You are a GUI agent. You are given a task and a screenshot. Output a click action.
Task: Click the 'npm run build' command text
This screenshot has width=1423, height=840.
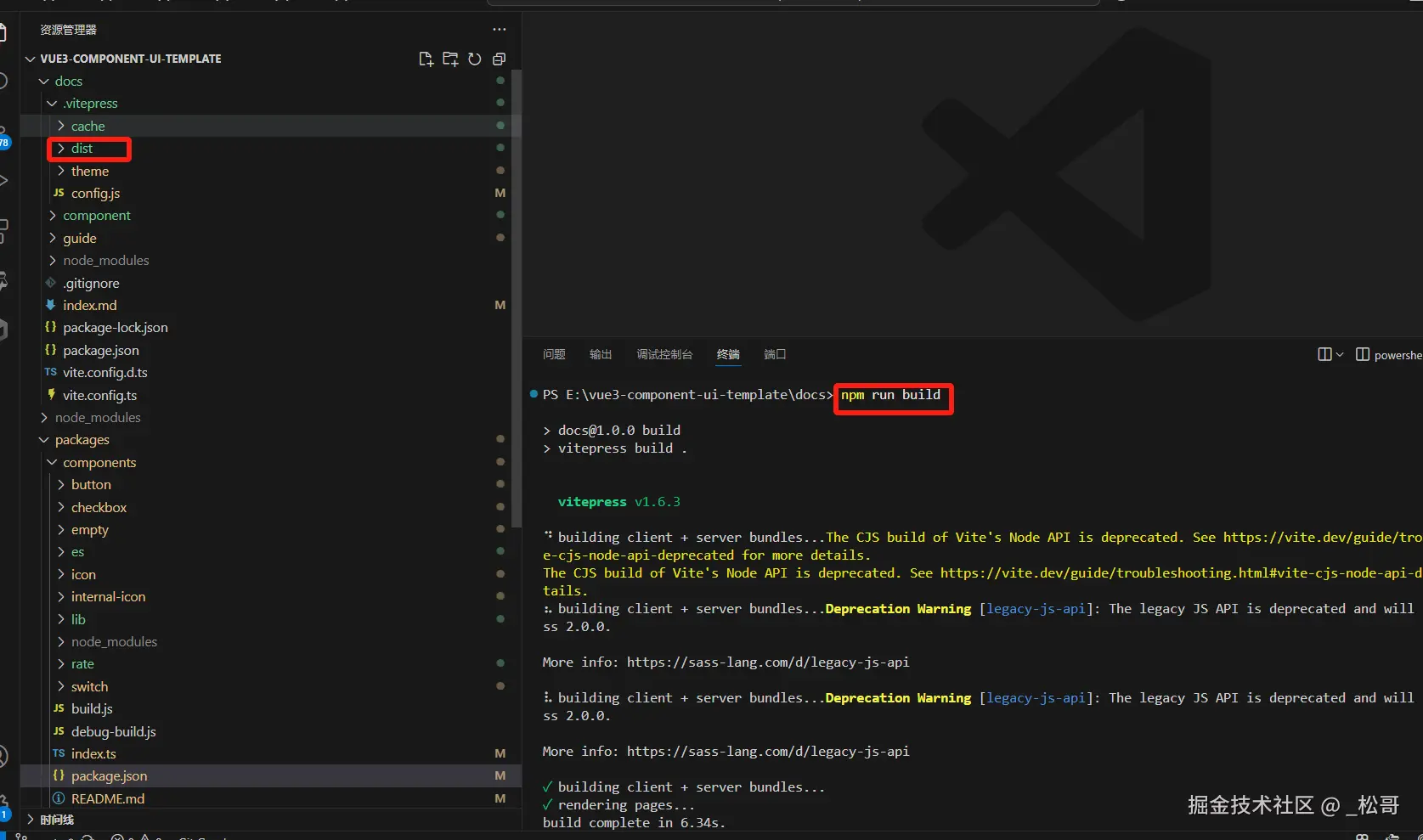click(890, 395)
